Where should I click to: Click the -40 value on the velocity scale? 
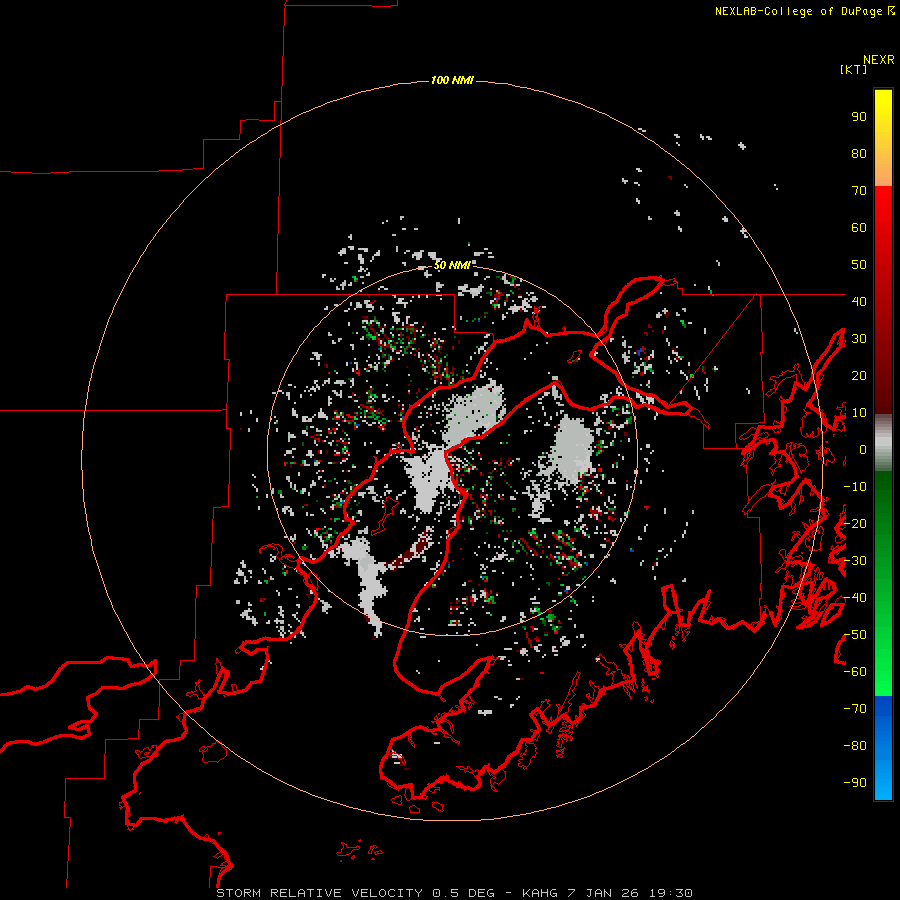[x=855, y=598]
